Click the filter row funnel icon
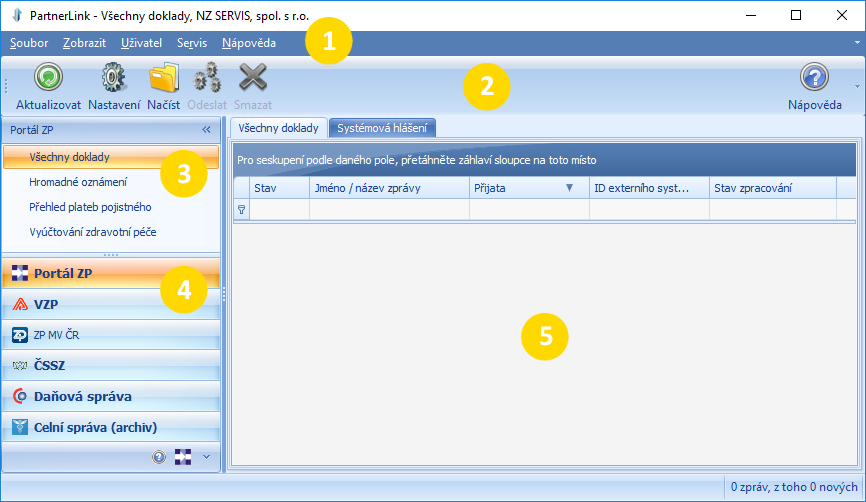866x502 pixels. 241,209
